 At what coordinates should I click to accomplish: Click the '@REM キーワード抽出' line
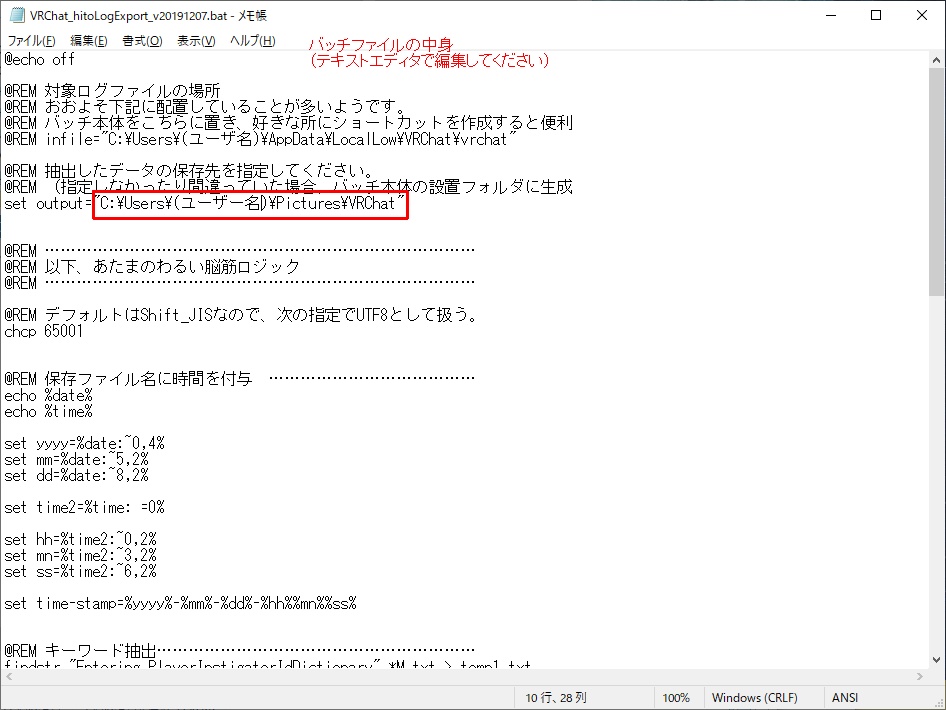(240, 651)
